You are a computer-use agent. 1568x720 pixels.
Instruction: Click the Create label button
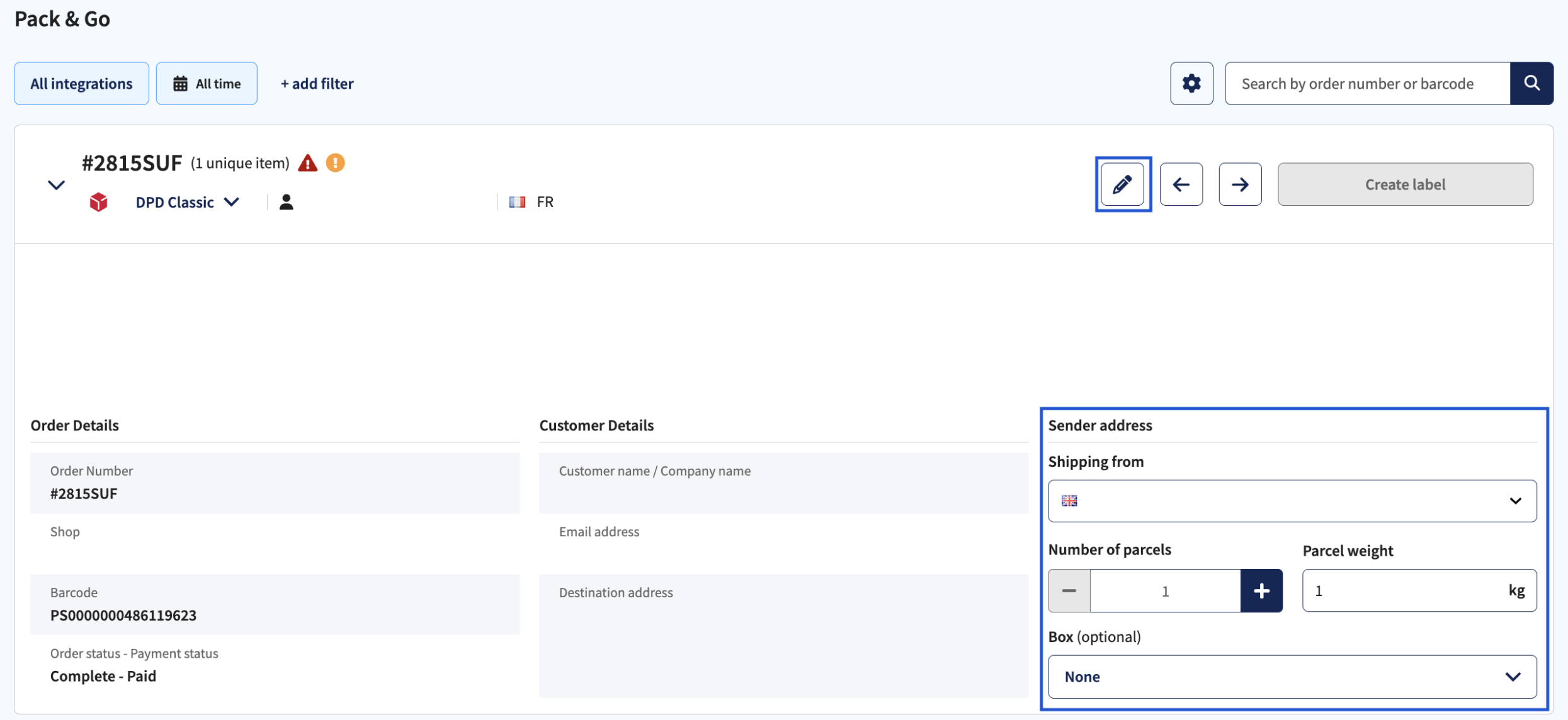pos(1406,184)
